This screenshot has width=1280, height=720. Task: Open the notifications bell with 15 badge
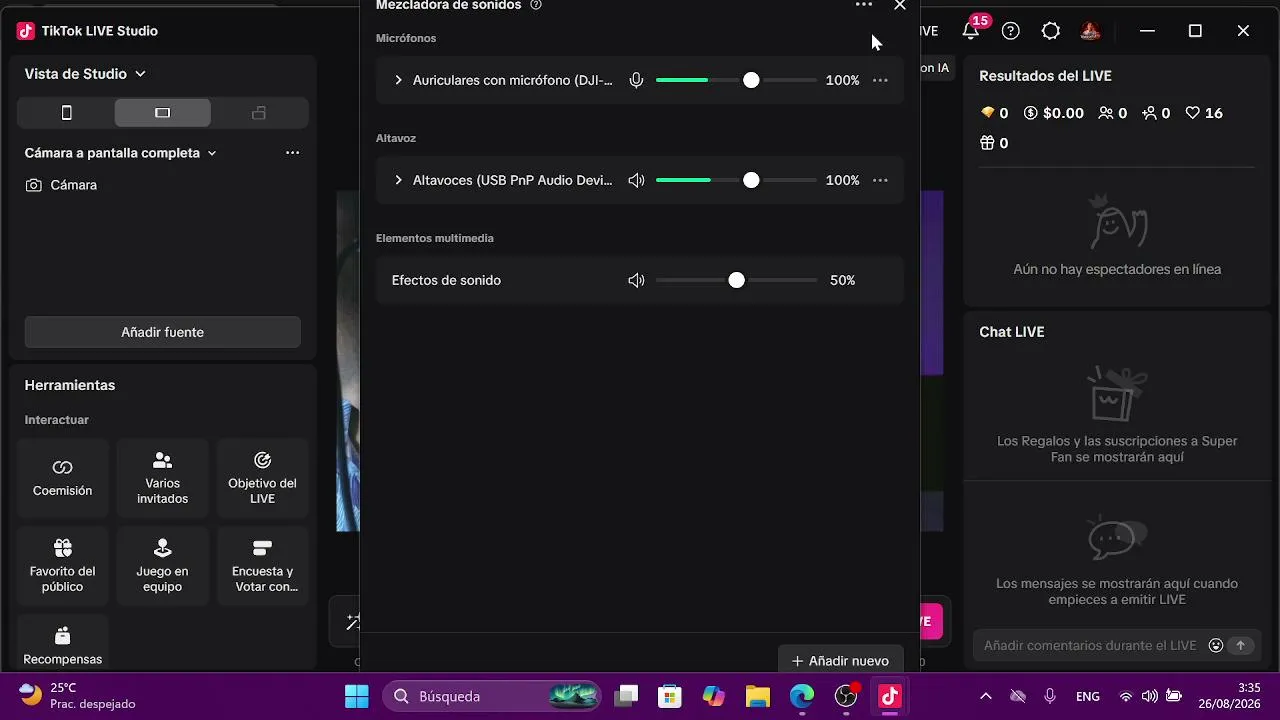click(x=971, y=30)
